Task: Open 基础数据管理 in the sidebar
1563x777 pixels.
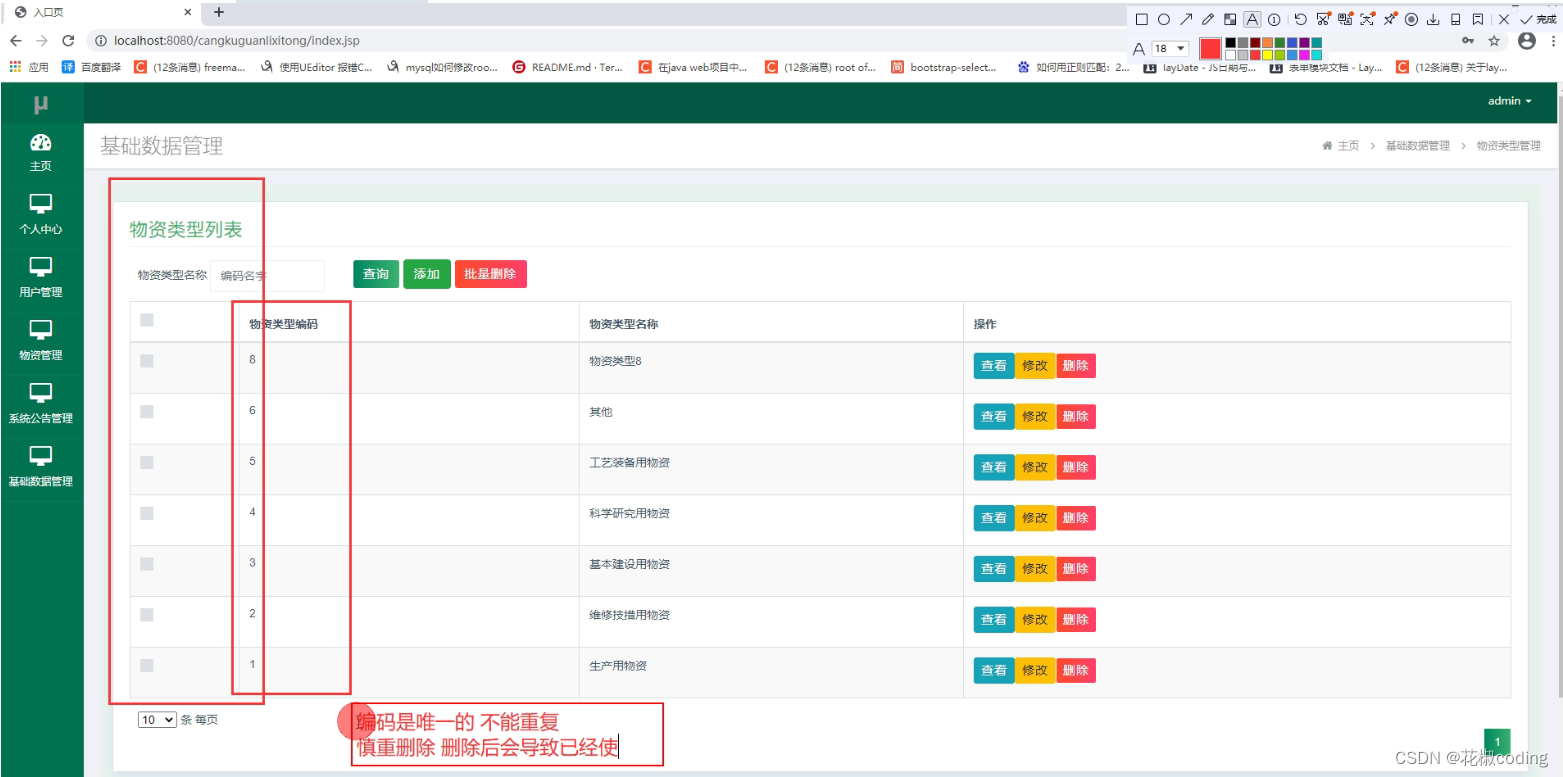Action: [41, 468]
